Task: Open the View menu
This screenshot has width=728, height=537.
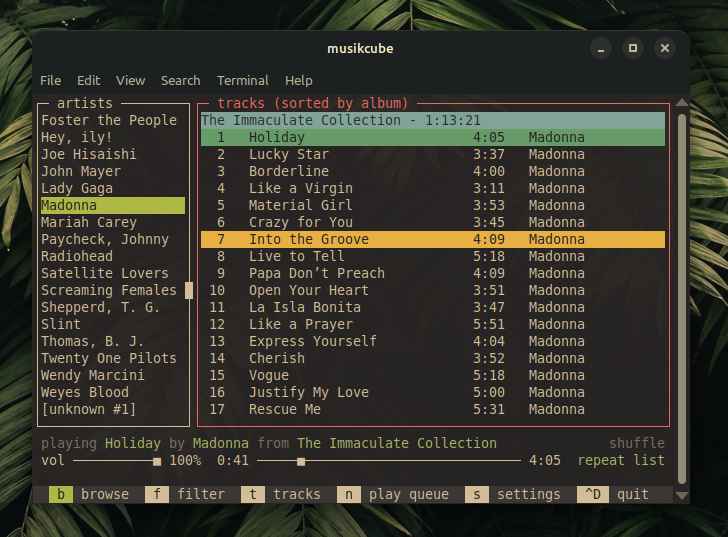Action: click(x=130, y=80)
